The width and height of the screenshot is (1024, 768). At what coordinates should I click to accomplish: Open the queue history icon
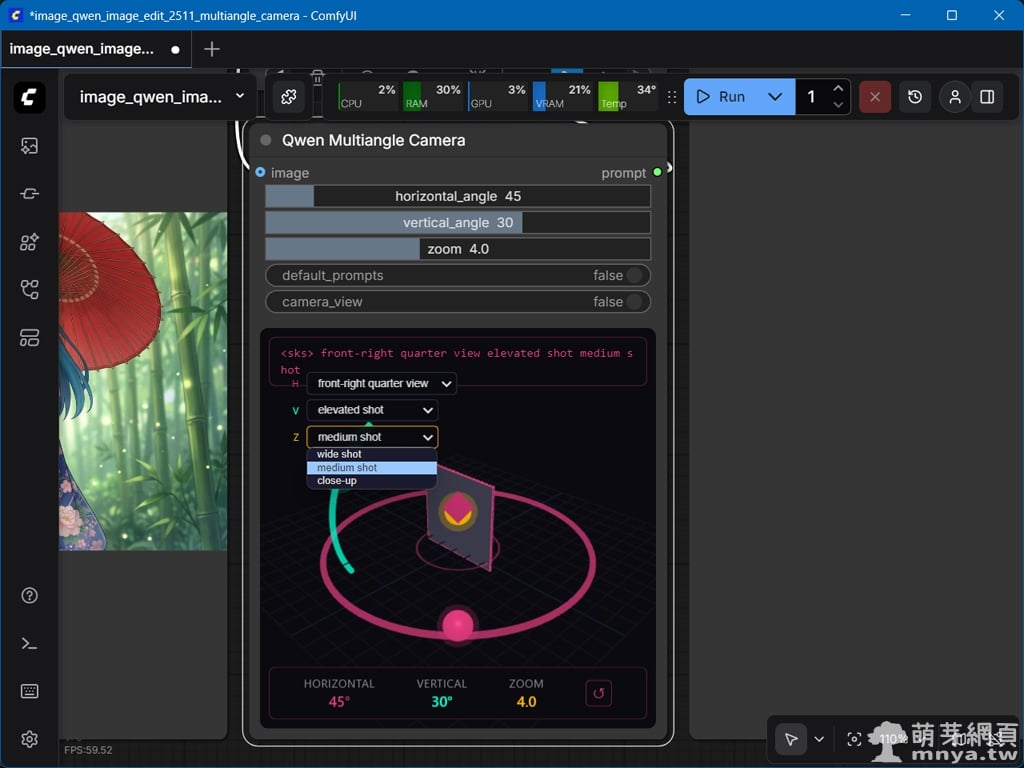[915, 97]
